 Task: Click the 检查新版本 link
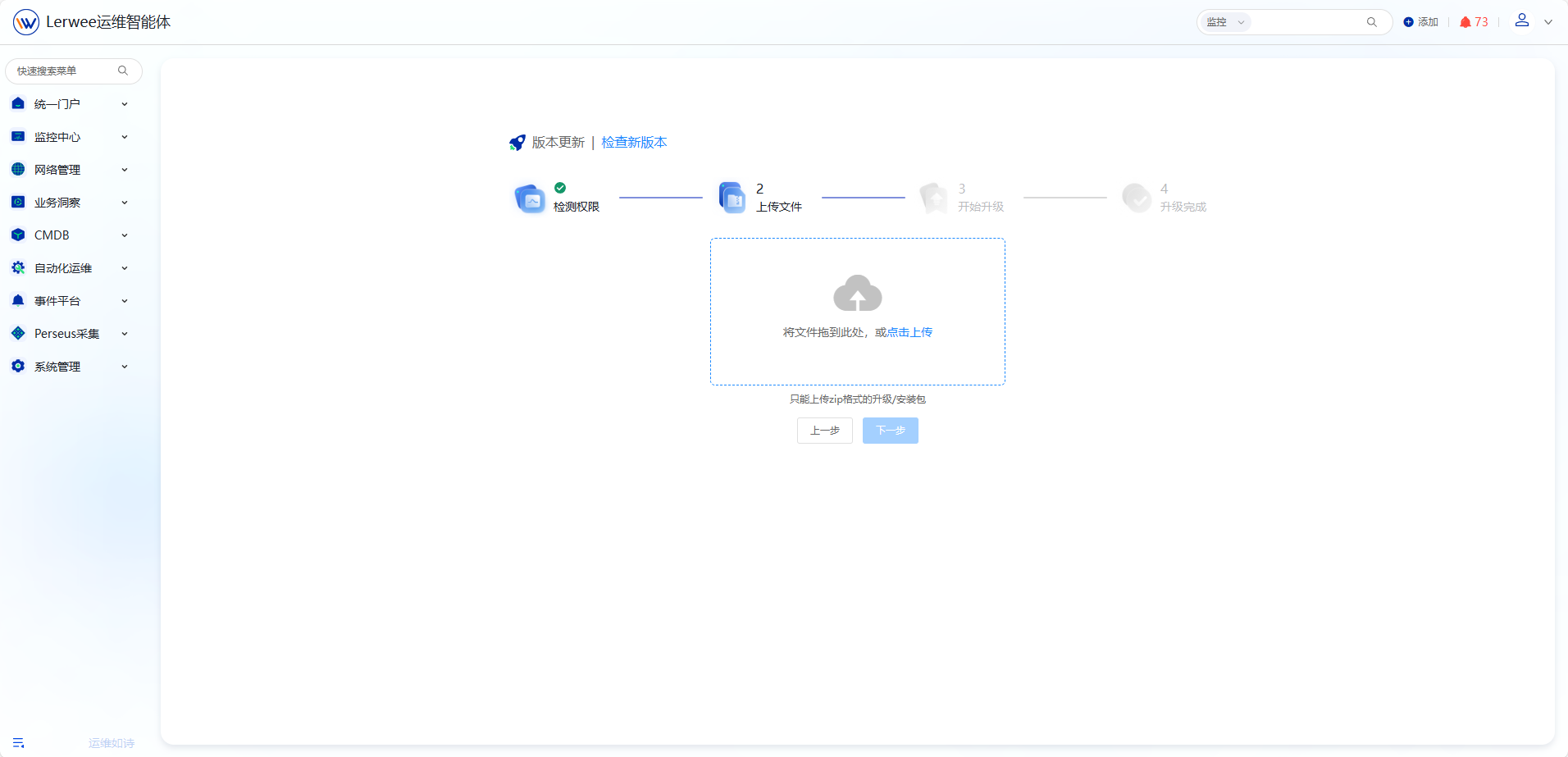(634, 143)
